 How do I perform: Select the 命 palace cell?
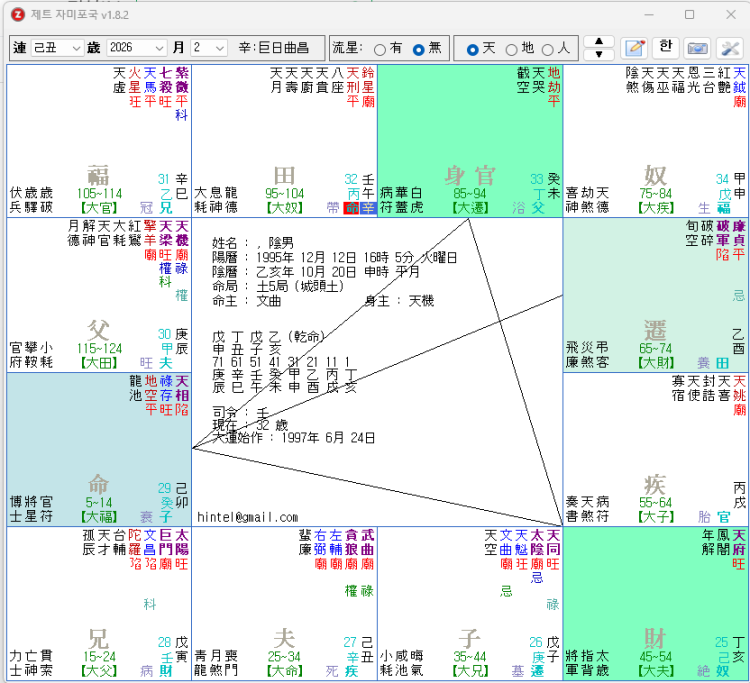[x=98, y=450]
